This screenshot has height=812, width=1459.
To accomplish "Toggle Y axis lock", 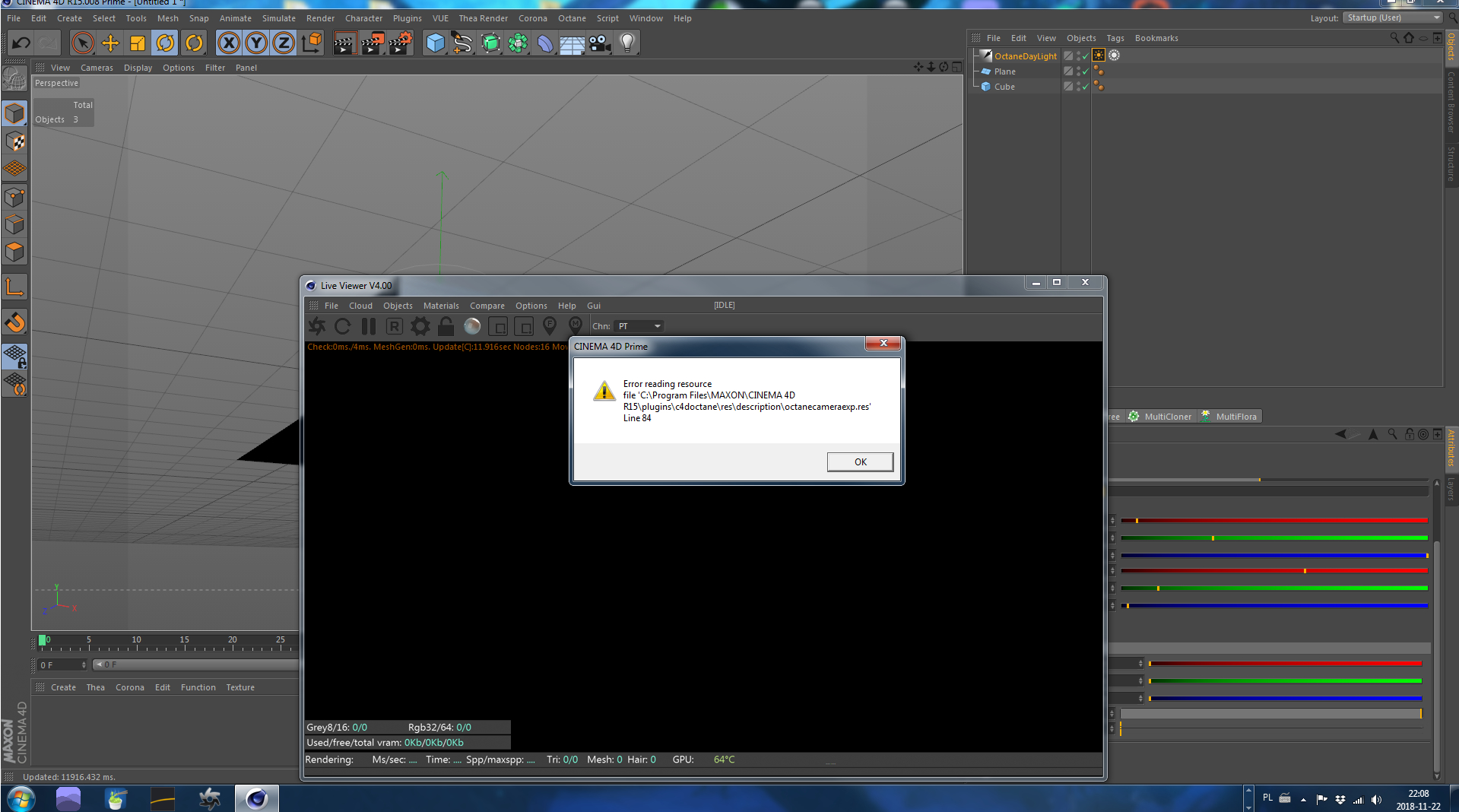I will pyautogui.click(x=256, y=43).
